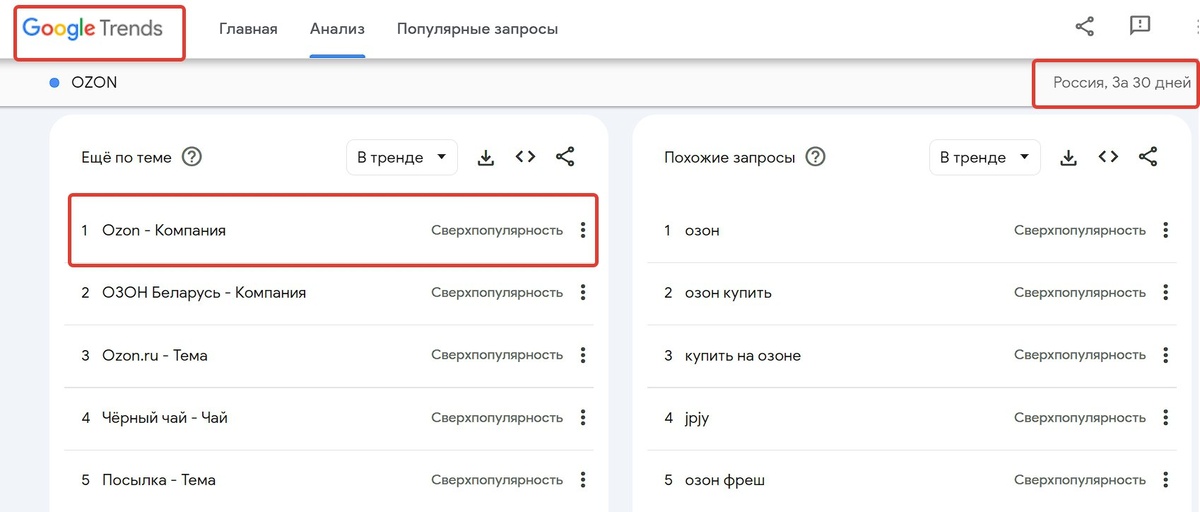Open the feedback icon in header
This screenshot has height=512, width=1200.
point(1140,27)
